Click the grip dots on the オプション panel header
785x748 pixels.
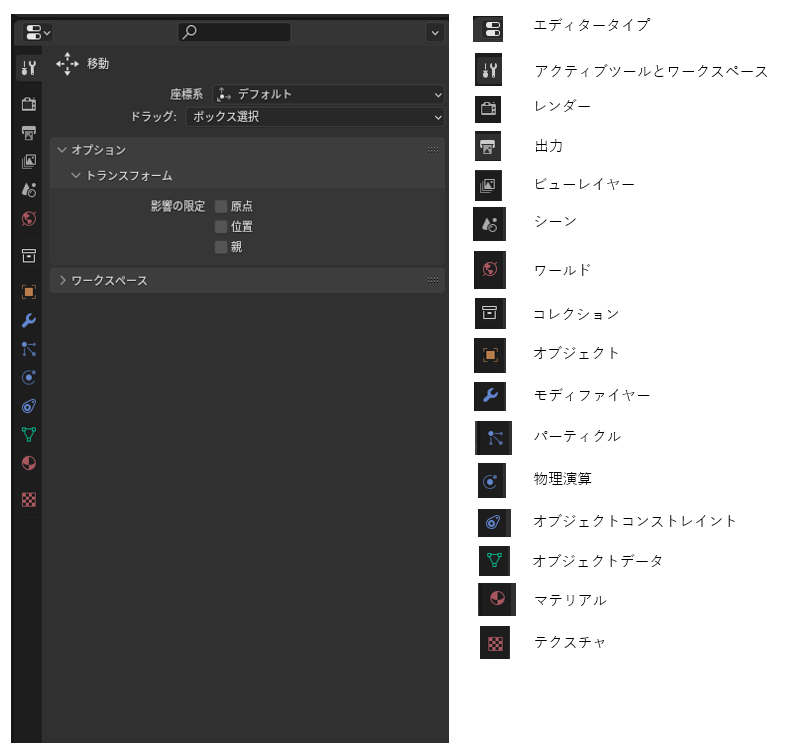[433, 150]
